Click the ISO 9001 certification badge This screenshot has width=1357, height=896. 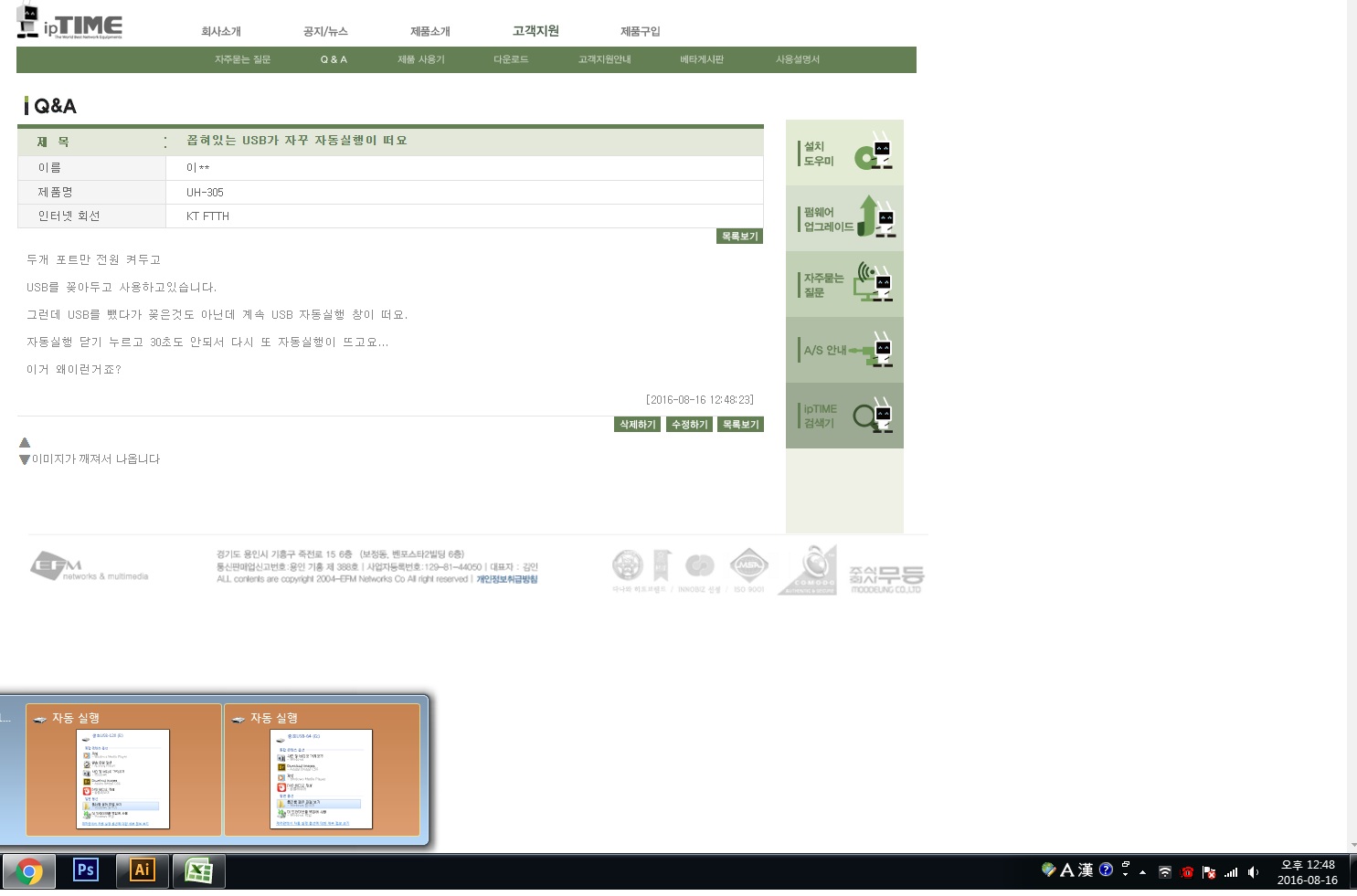748,570
